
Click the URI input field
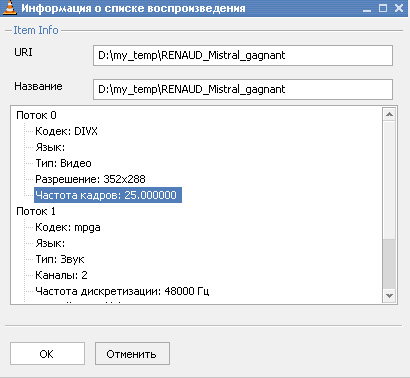click(x=243, y=55)
